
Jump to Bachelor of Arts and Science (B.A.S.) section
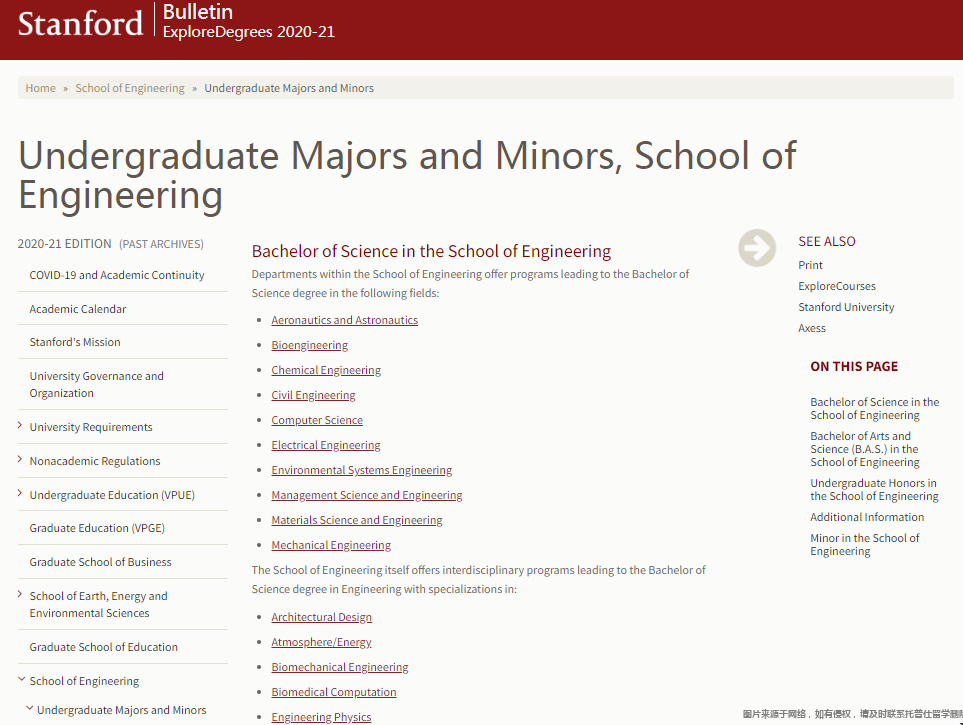(x=865, y=449)
